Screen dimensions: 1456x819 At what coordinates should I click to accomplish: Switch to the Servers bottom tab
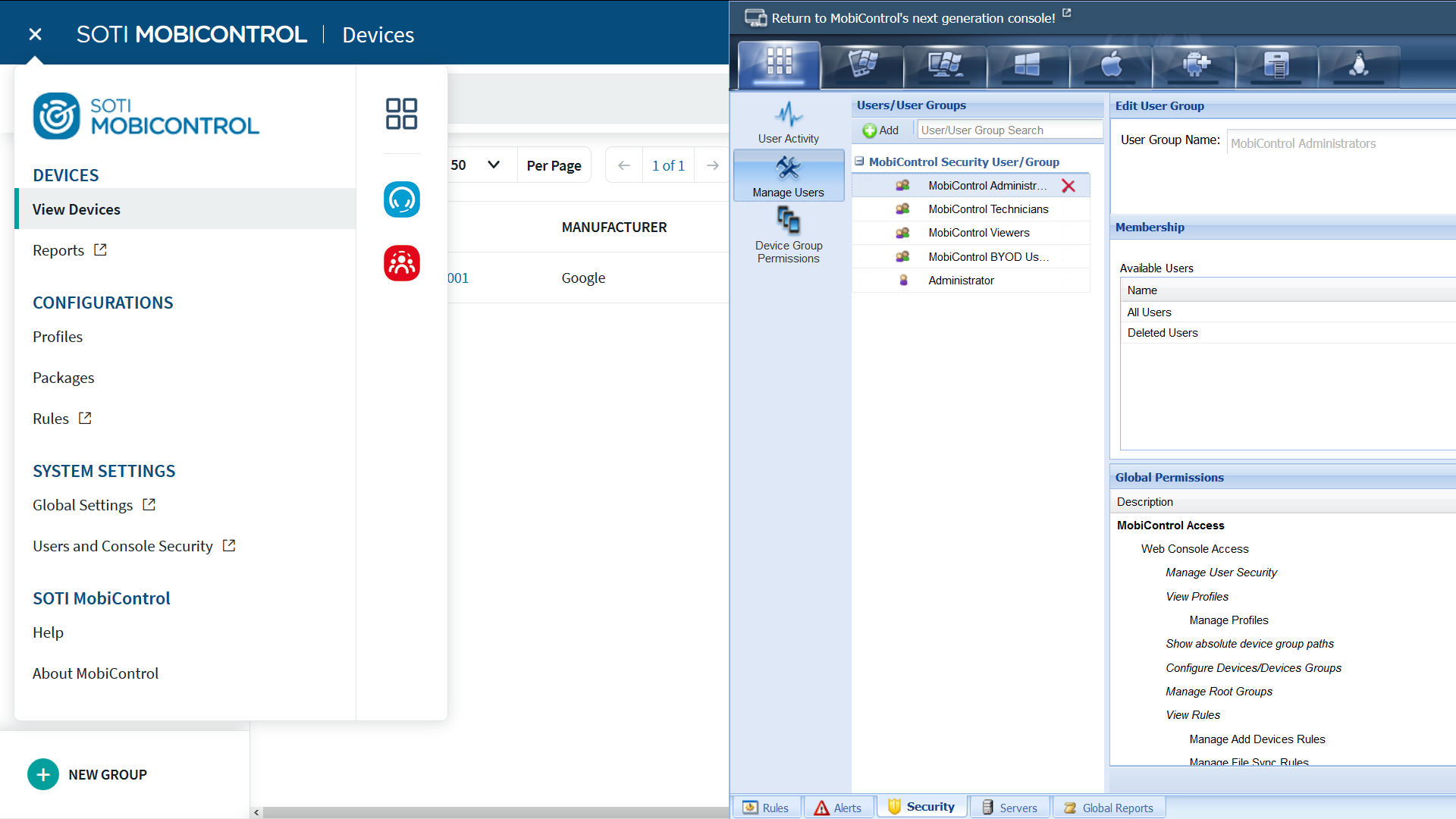coord(1009,808)
